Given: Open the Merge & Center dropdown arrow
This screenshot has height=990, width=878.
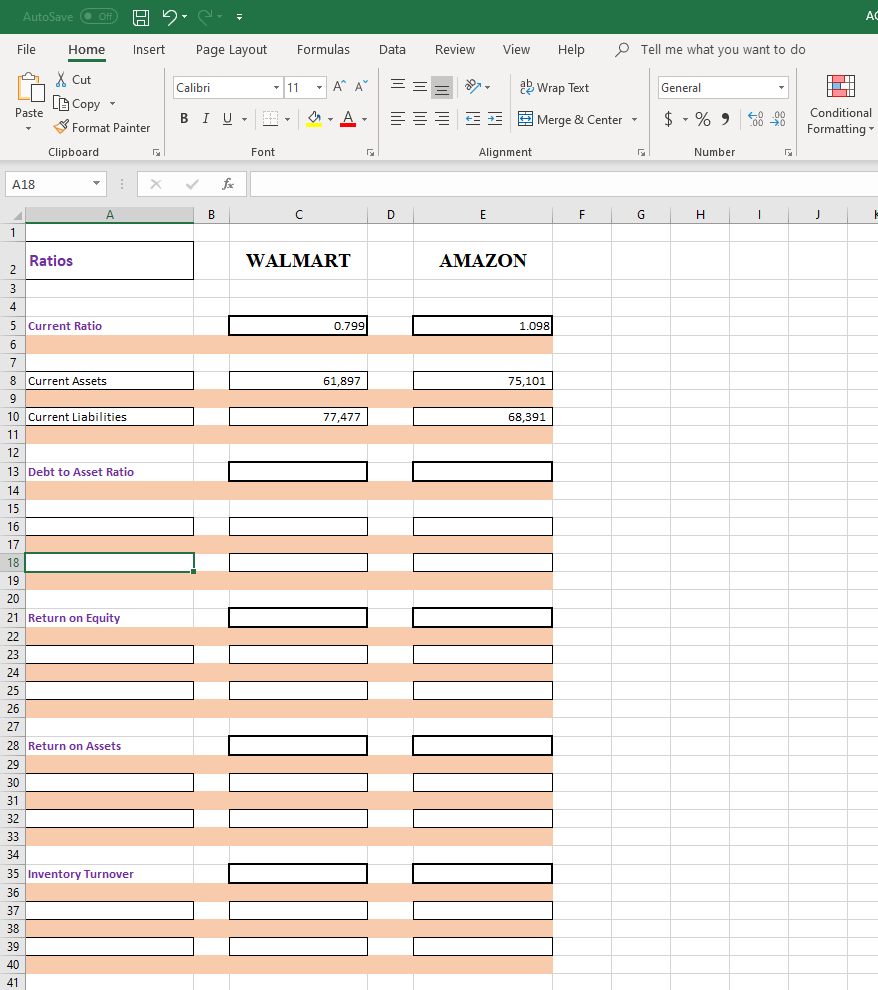Looking at the screenshot, I should click(634, 119).
